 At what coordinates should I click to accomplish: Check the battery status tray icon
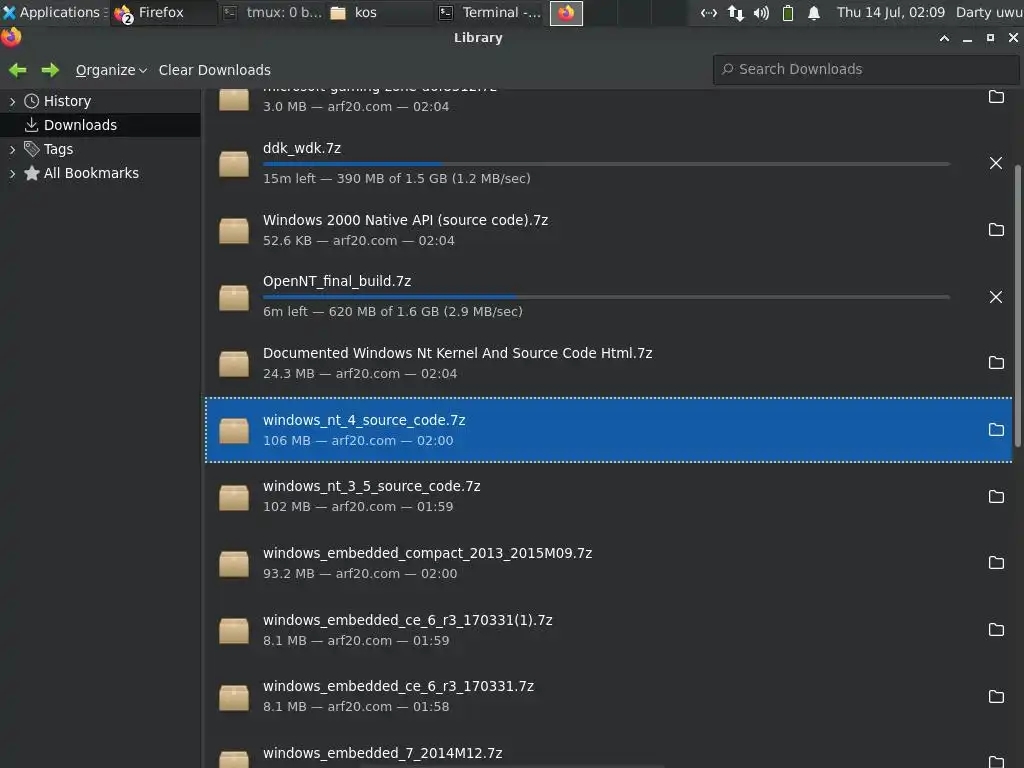(788, 12)
